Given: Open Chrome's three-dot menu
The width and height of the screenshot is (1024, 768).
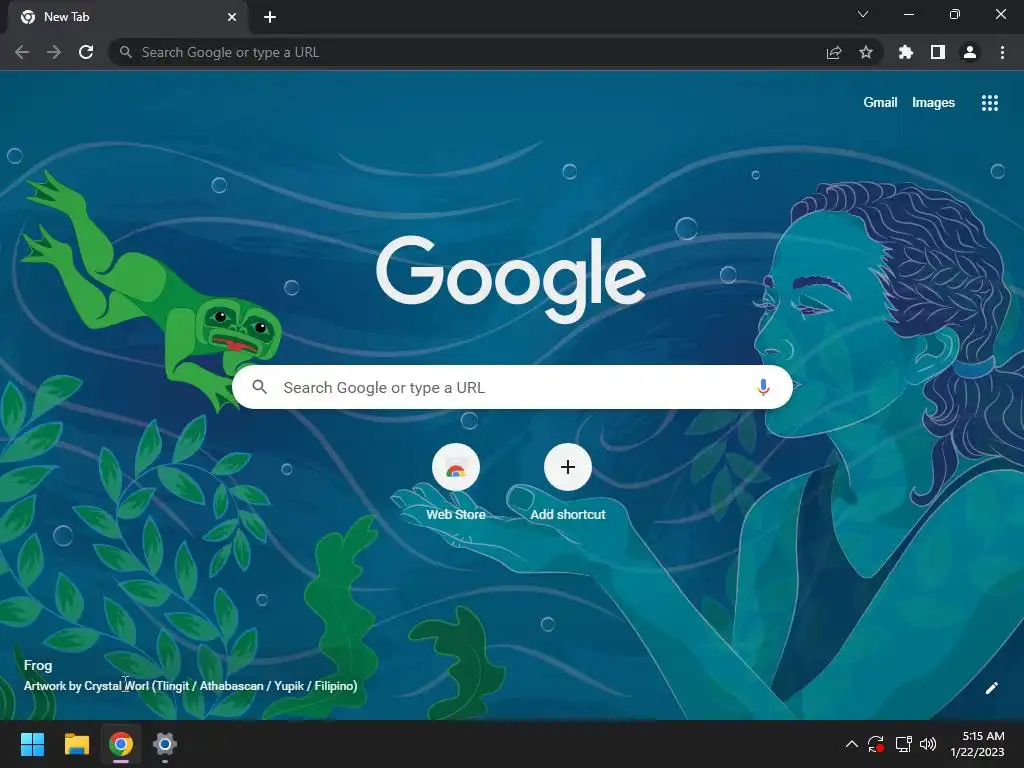Looking at the screenshot, I should 1002,52.
